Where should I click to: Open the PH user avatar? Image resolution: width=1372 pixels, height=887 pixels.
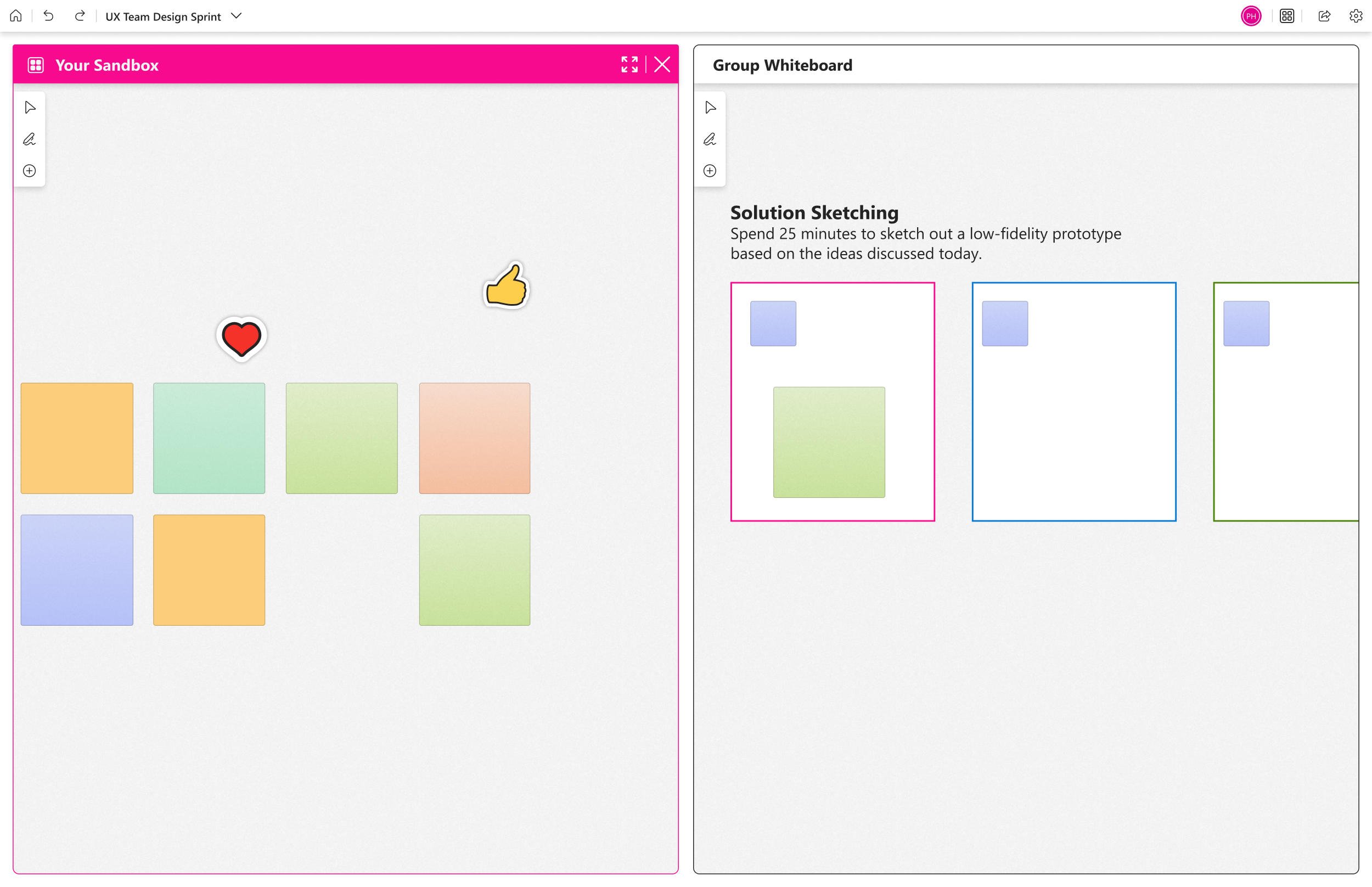[1251, 16]
